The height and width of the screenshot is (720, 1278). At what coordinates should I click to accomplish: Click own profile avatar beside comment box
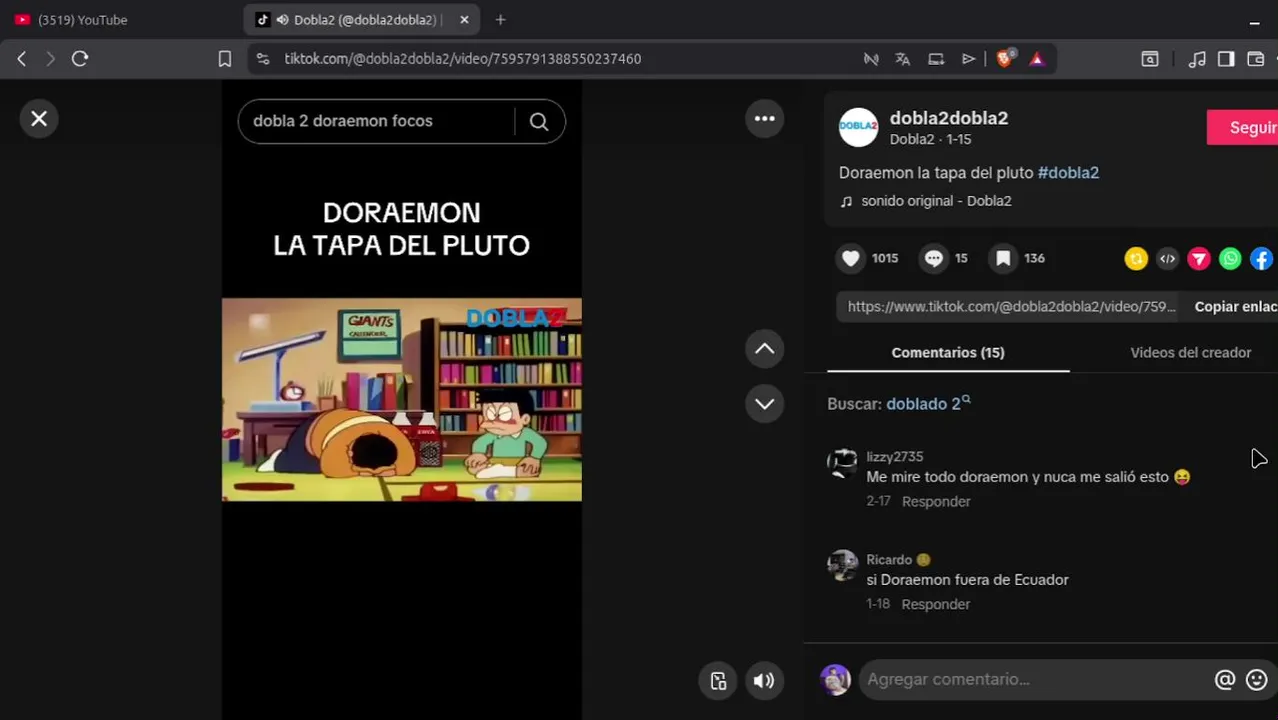click(836, 680)
